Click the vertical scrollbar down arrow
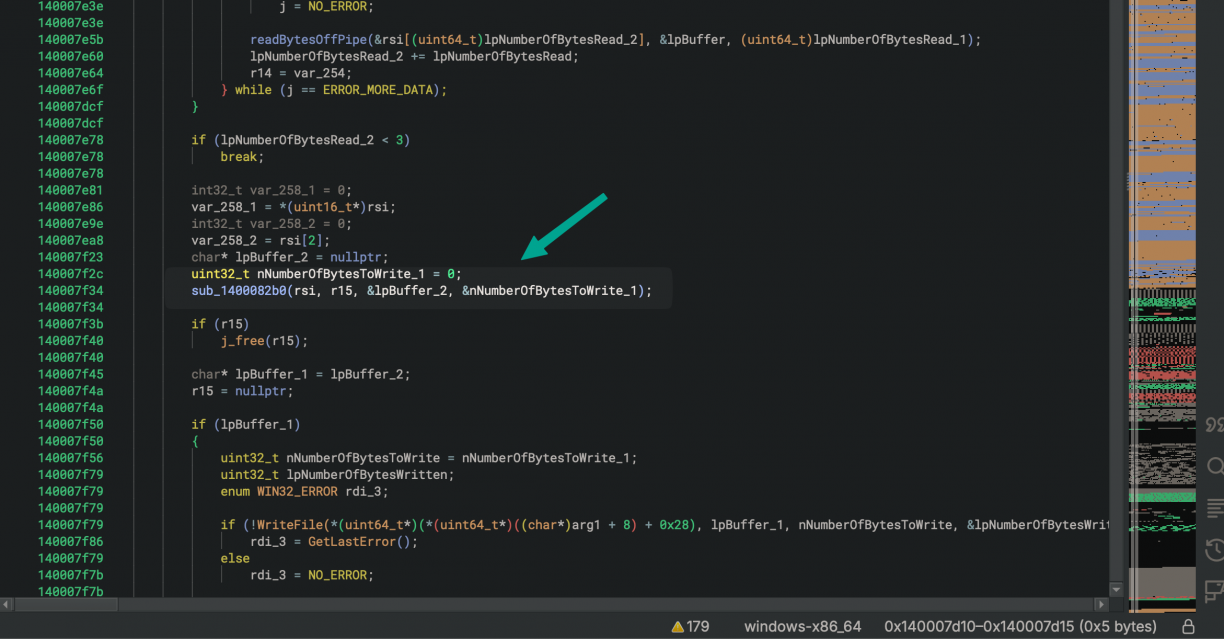The width and height of the screenshot is (1224, 639). coord(1117,590)
